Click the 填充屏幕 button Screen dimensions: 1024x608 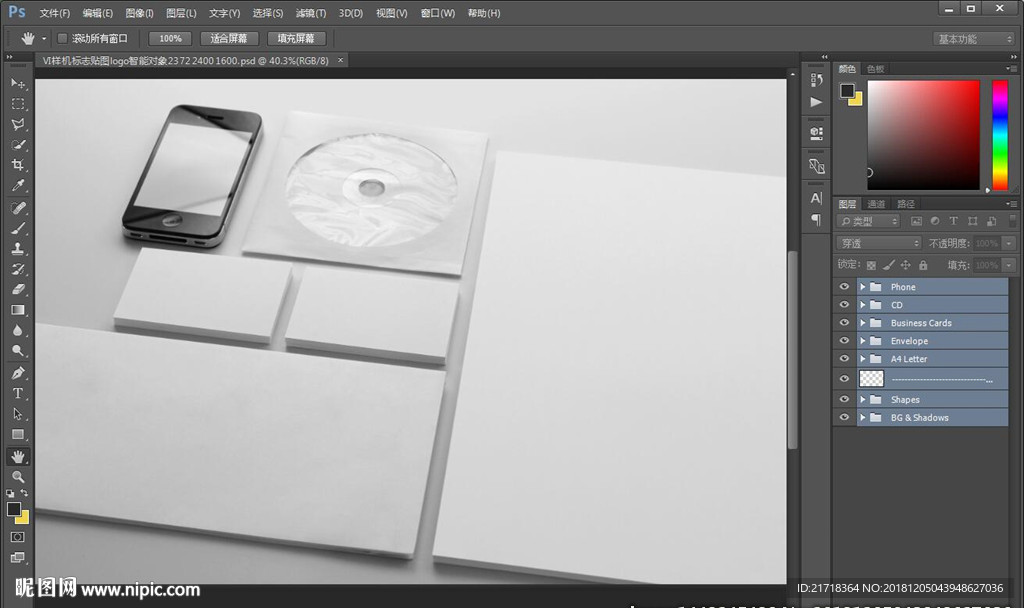coord(296,39)
